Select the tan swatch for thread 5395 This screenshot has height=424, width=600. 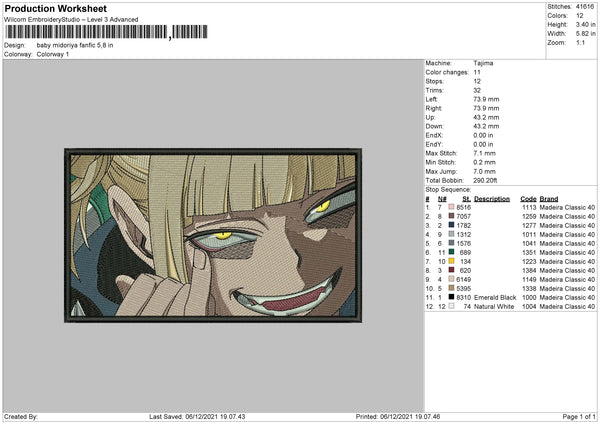[451, 288]
